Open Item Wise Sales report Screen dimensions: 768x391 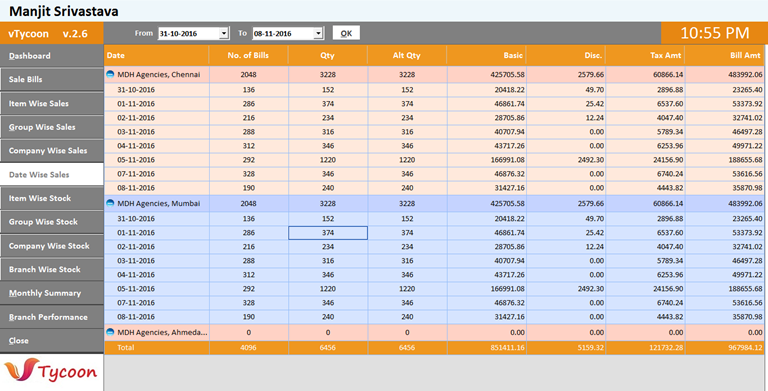click(51, 103)
